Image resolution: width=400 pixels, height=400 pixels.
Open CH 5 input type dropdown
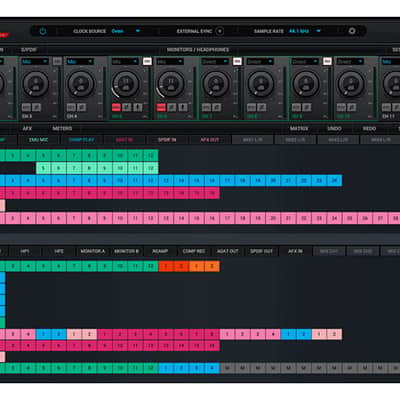tap(125, 61)
